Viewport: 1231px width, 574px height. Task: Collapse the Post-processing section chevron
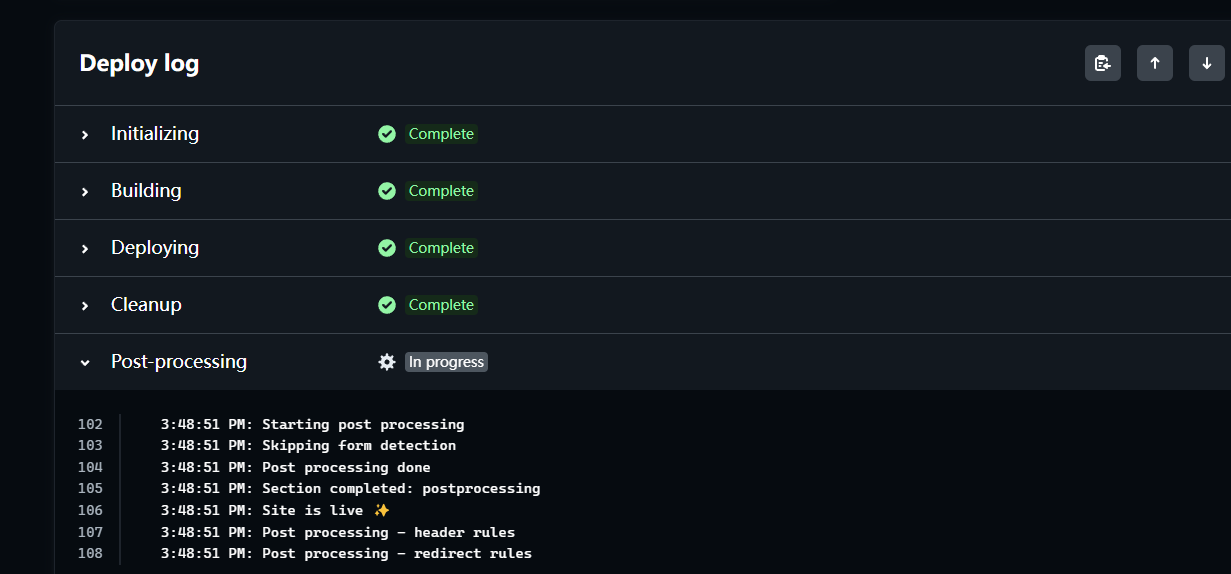point(85,362)
